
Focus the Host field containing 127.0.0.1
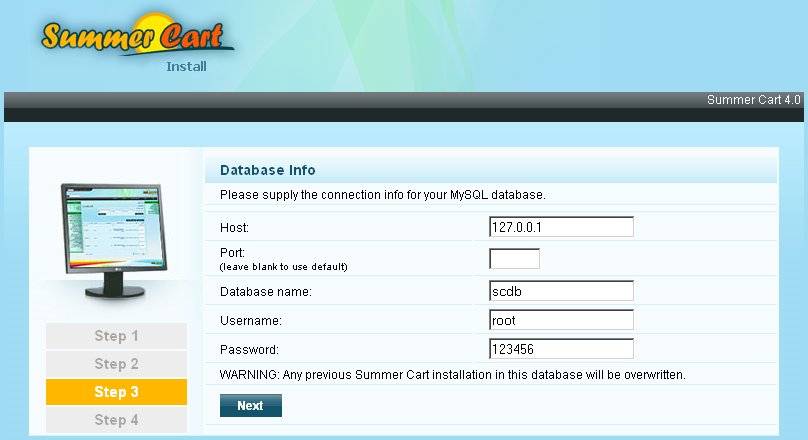(x=561, y=227)
